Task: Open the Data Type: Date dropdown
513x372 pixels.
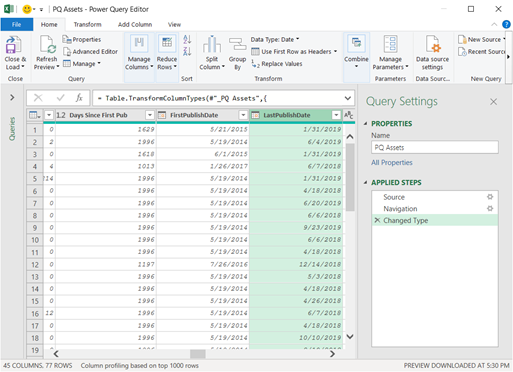Action: [275, 39]
